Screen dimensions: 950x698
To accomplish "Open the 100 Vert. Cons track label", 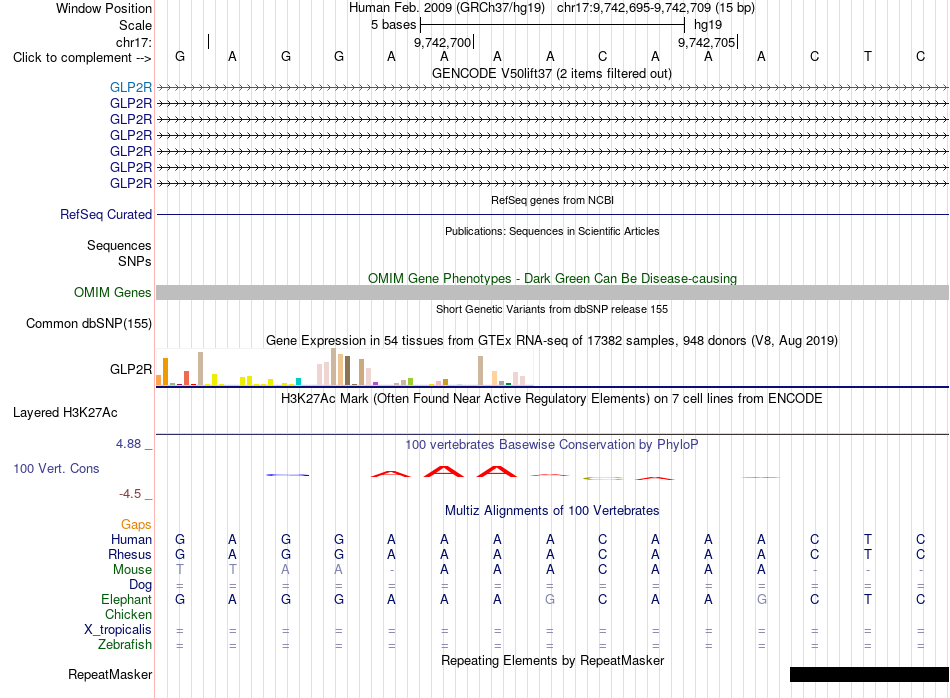I will [x=56, y=468].
